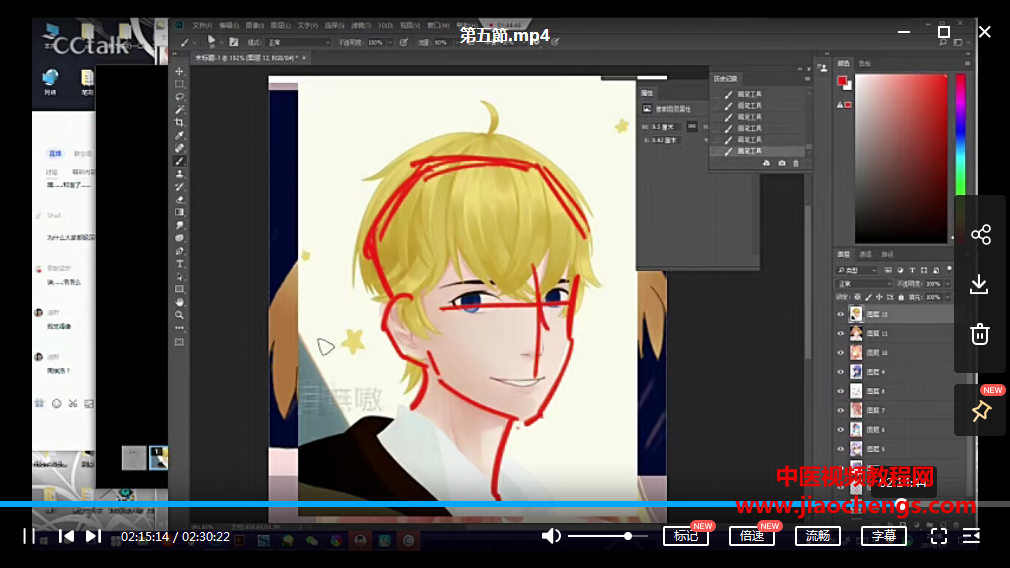Open the layer filter type dropdown
Screen dimensions: 1010x568
point(857,270)
